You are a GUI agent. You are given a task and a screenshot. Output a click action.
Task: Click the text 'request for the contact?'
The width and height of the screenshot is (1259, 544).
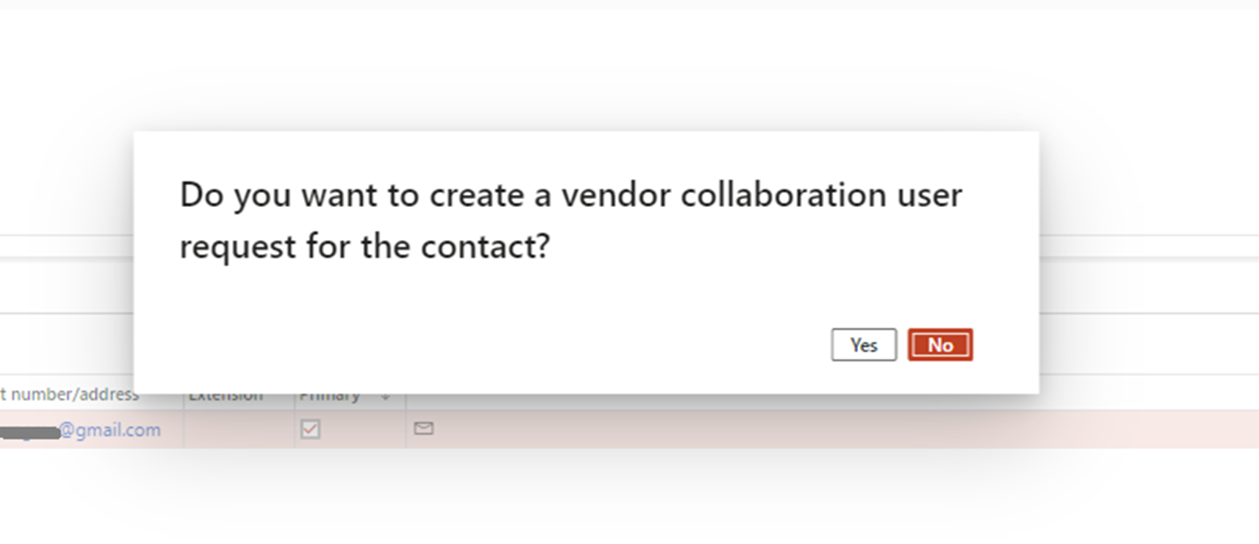coord(365,246)
